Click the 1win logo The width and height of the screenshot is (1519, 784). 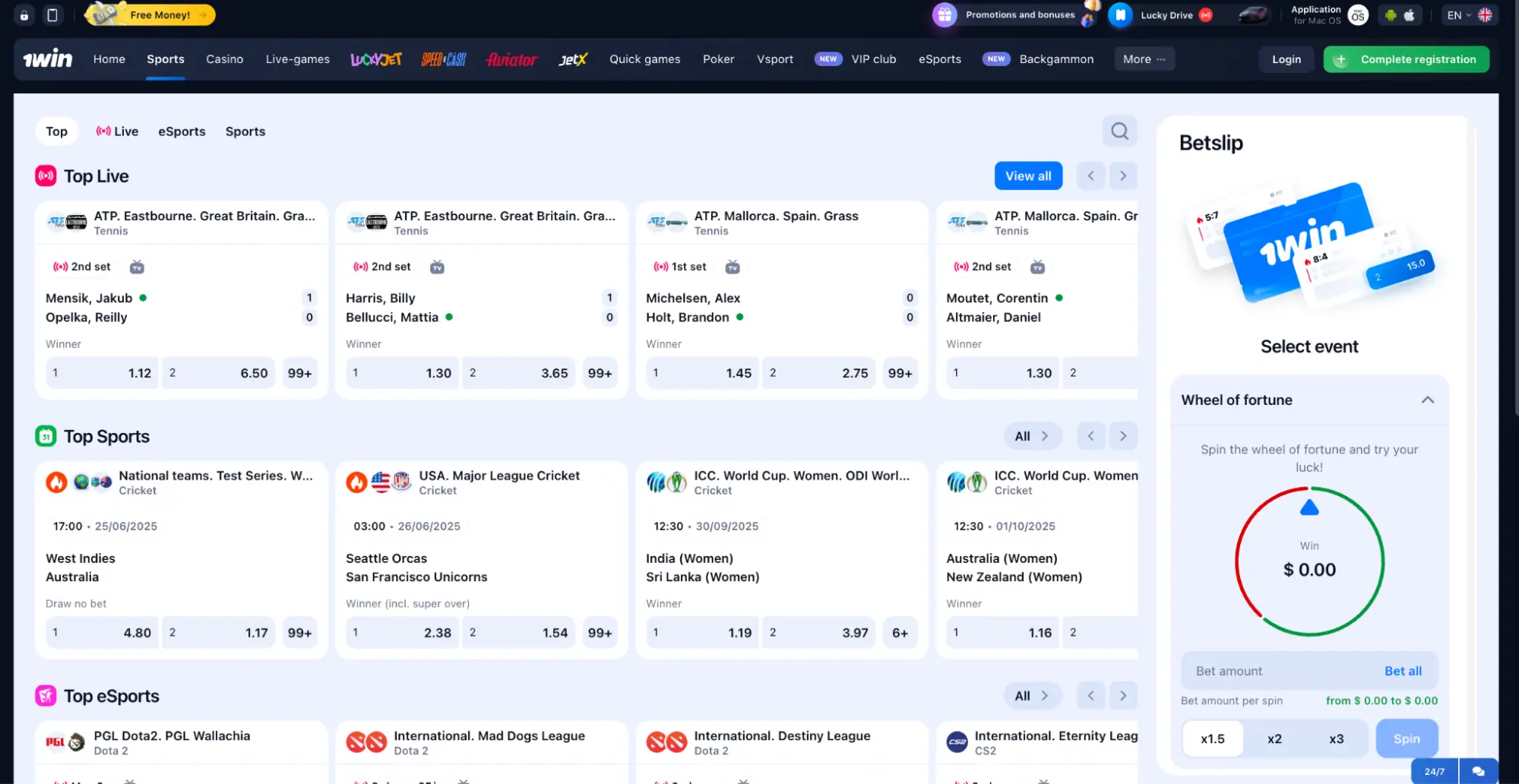pyautogui.click(x=47, y=59)
